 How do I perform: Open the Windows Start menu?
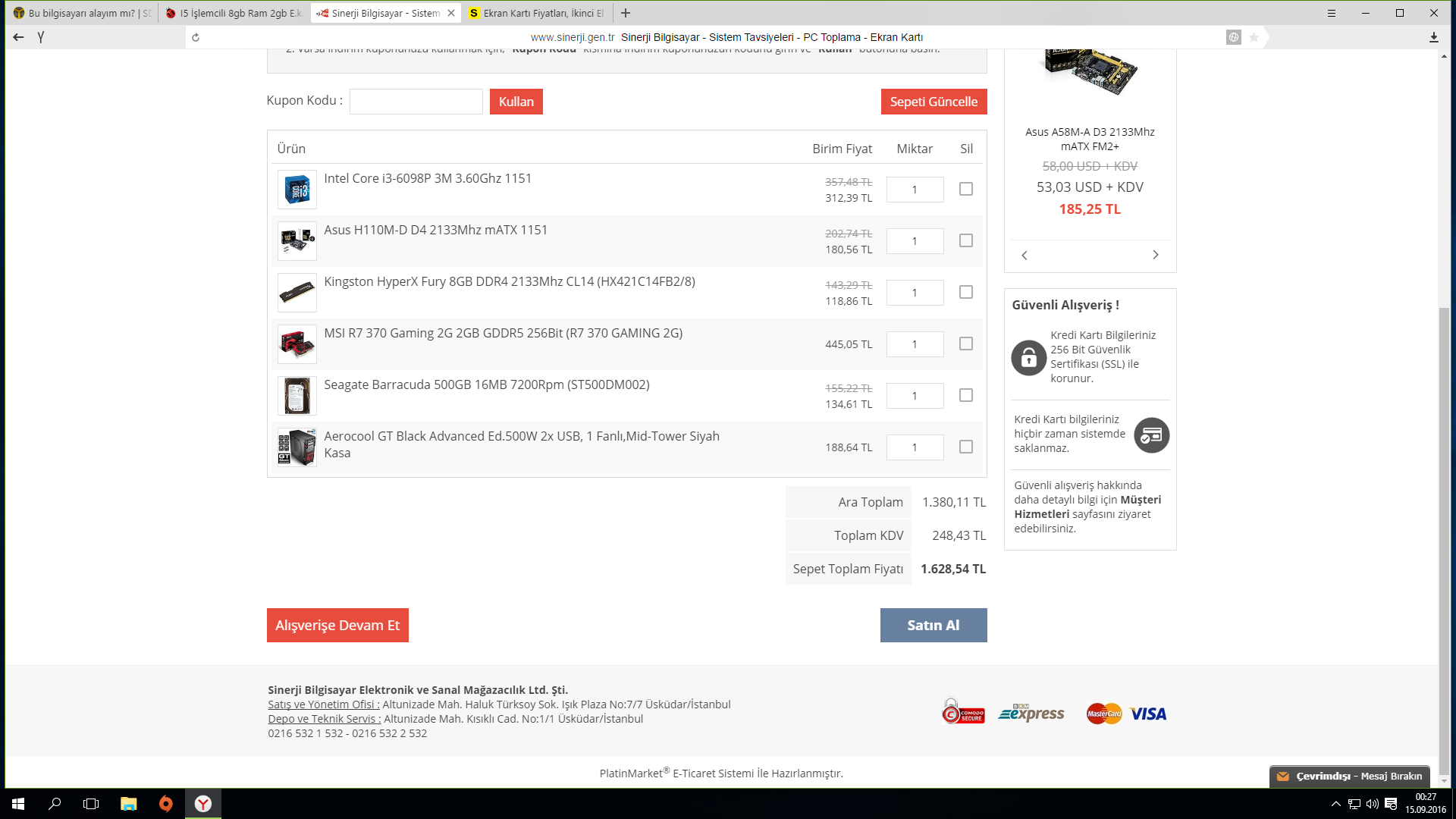click(x=18, y=804)
